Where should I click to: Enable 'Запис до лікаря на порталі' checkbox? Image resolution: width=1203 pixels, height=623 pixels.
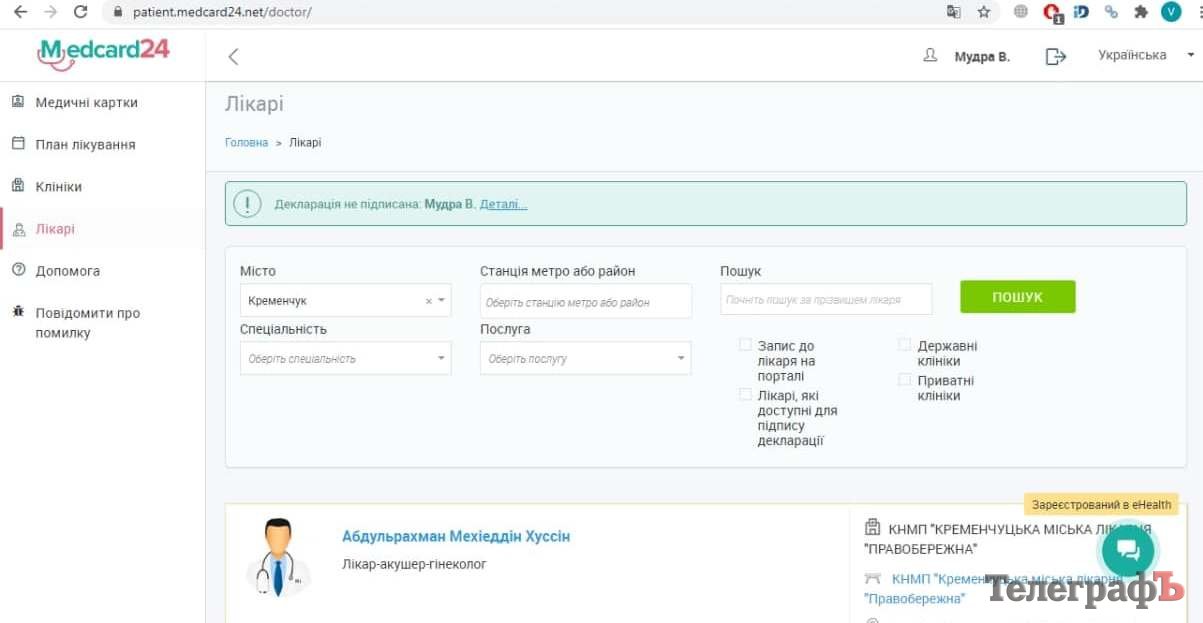coord(745,345)
